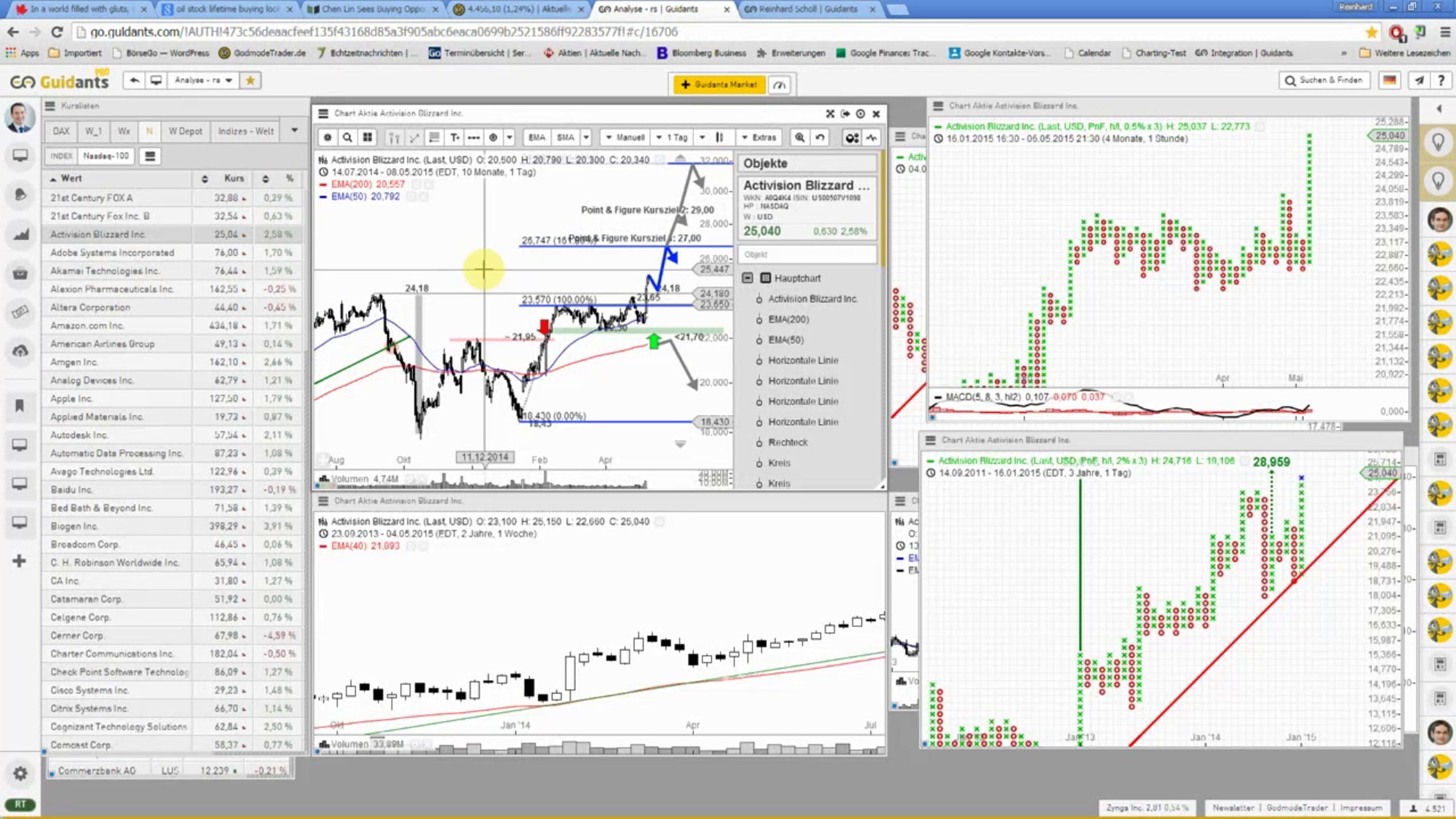This screenshot has height=819, width=1456.
Task: Toggle the crosshair measuring tool in chart toolbar
Action: 394,138
